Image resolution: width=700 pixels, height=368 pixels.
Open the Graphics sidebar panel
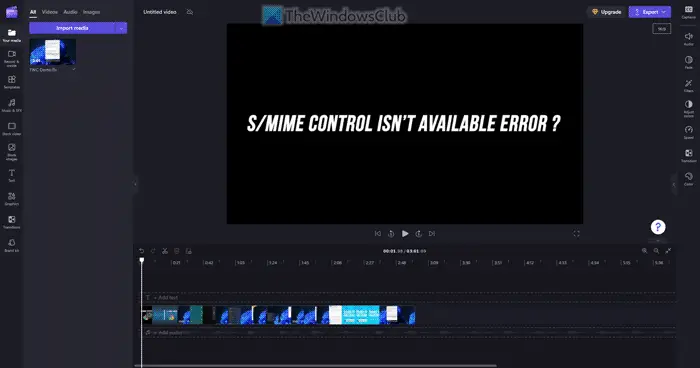point(12,199)
